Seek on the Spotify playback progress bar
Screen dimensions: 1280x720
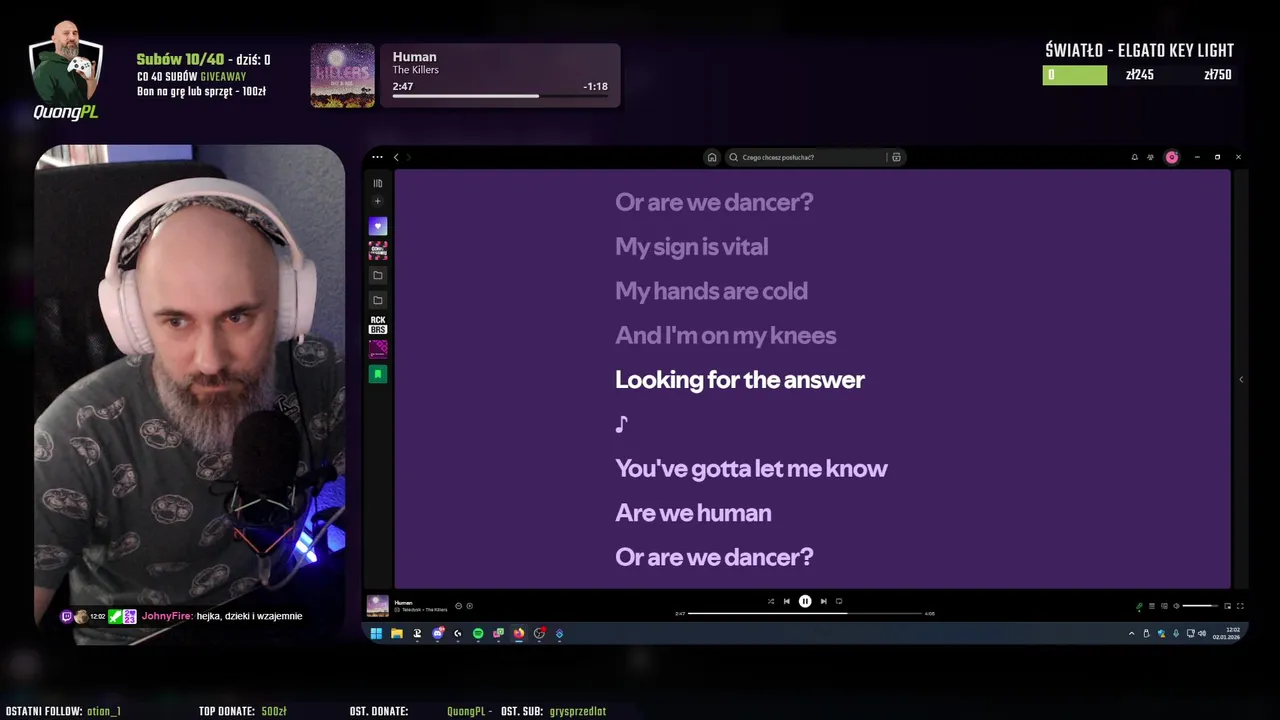coord(805,613)
